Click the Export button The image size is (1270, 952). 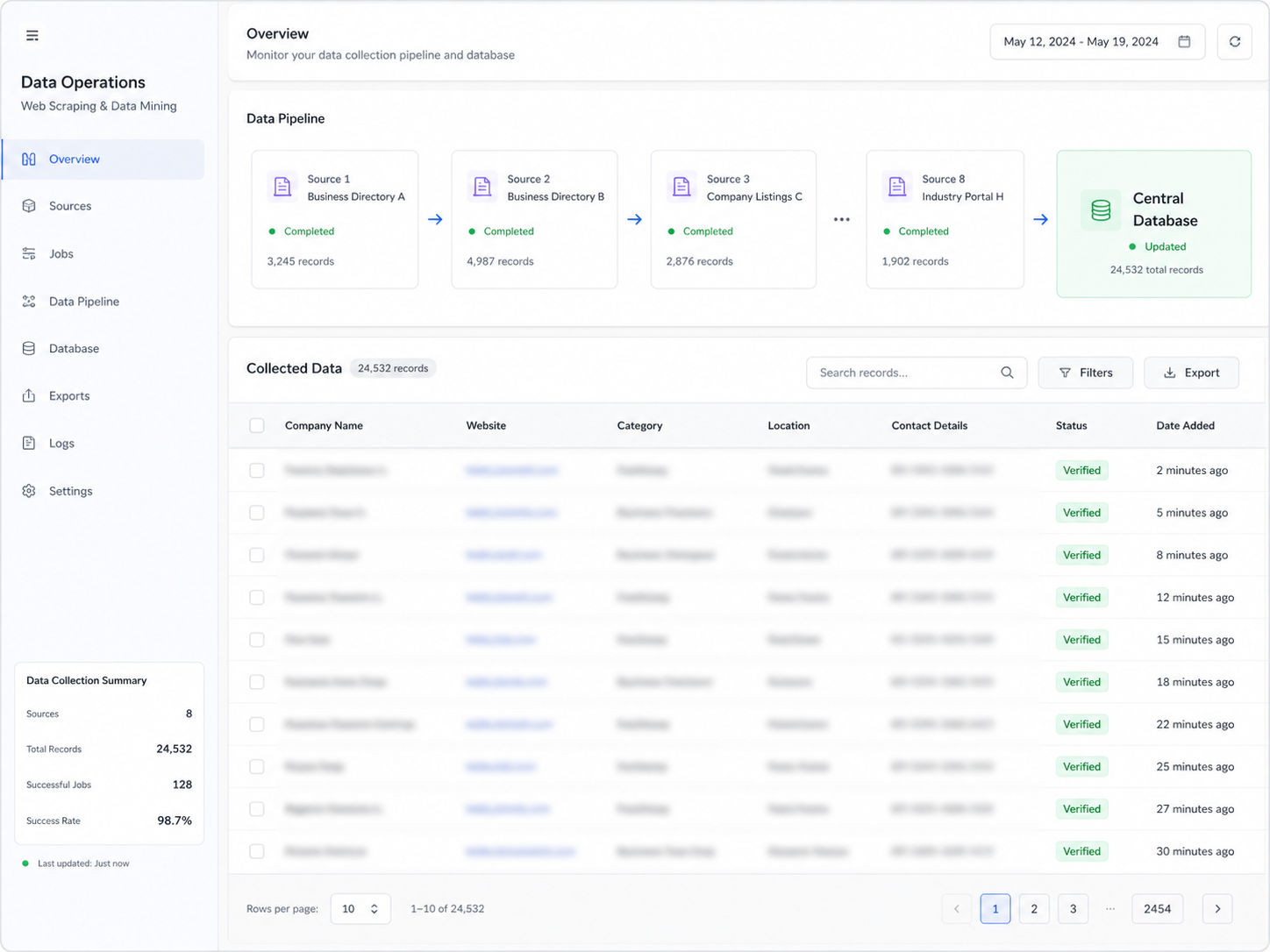pos(1192,373)
